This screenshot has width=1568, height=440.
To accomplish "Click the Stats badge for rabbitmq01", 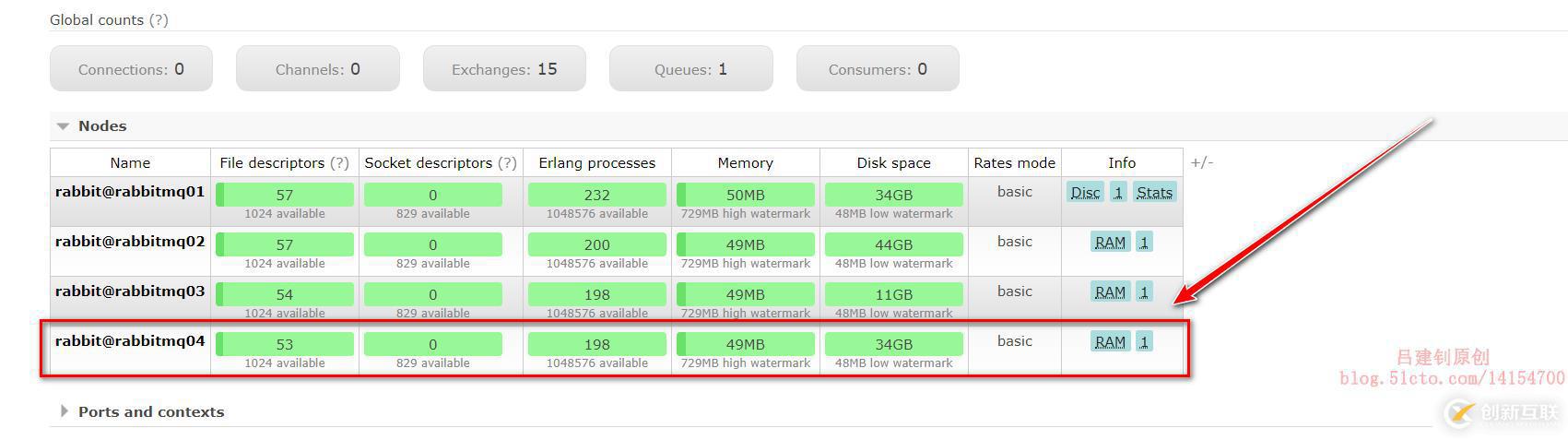I will [x=1154, y=193].
